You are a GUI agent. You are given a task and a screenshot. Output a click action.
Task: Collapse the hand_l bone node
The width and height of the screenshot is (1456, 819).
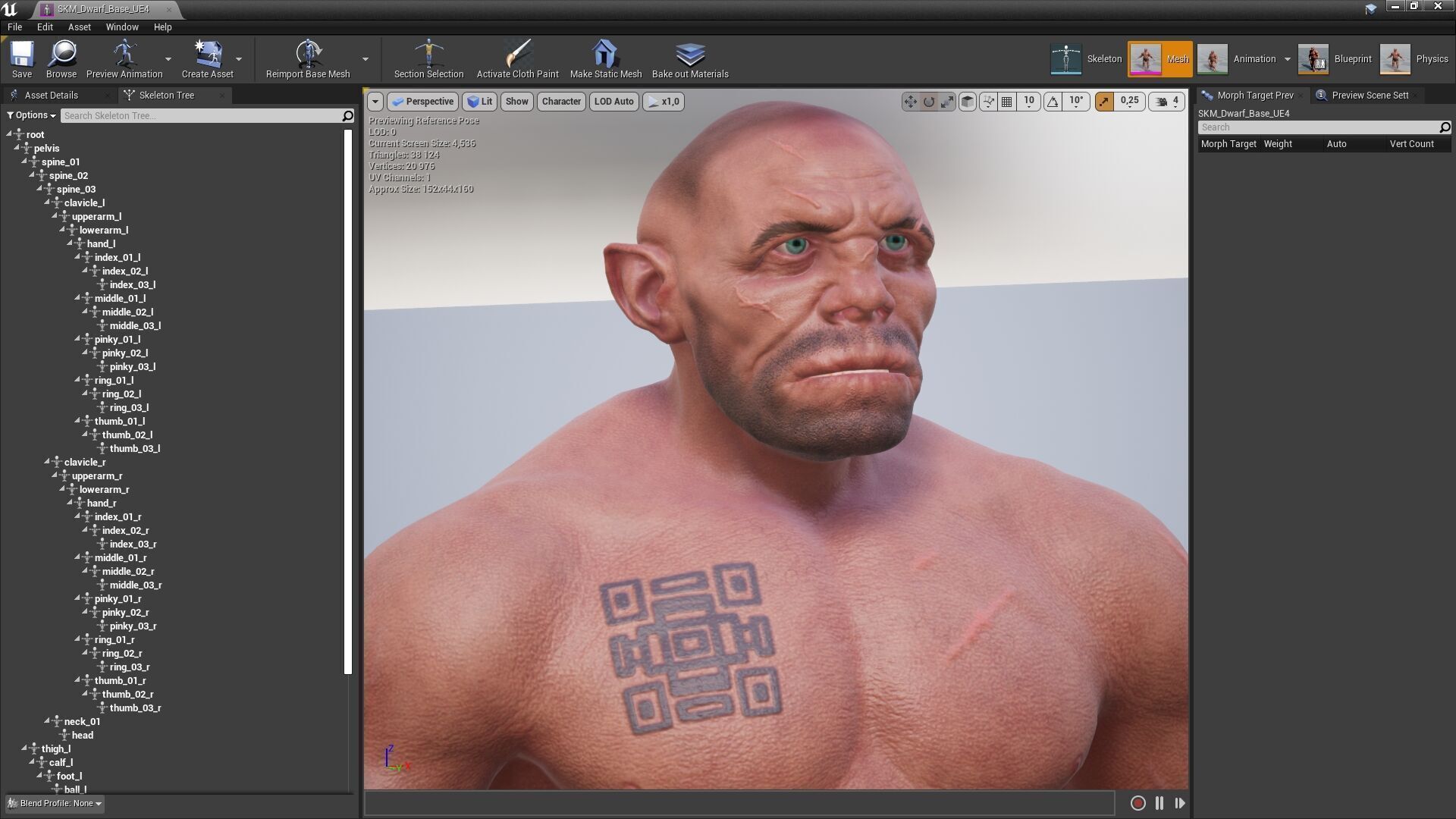coord(70,243)
